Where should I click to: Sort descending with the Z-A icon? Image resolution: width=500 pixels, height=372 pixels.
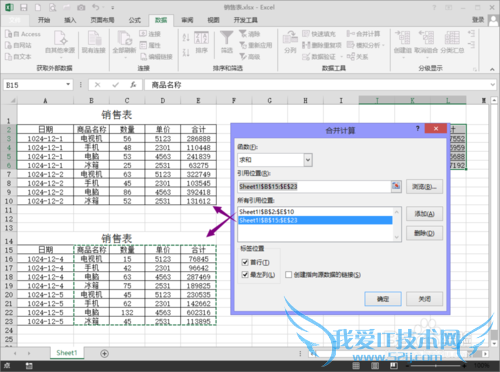(x=186, y=52)
